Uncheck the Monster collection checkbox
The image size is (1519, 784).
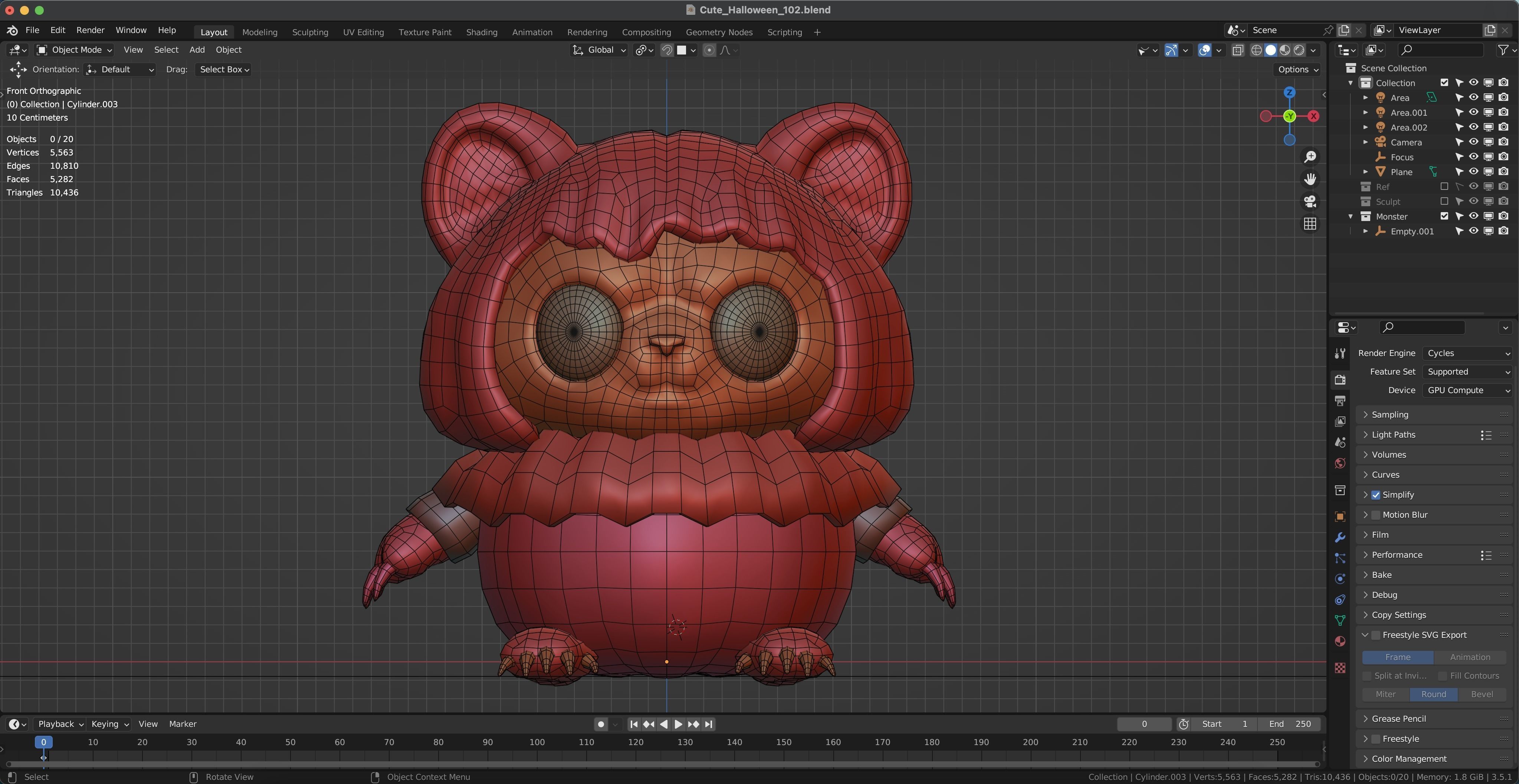pos(1444,216)
